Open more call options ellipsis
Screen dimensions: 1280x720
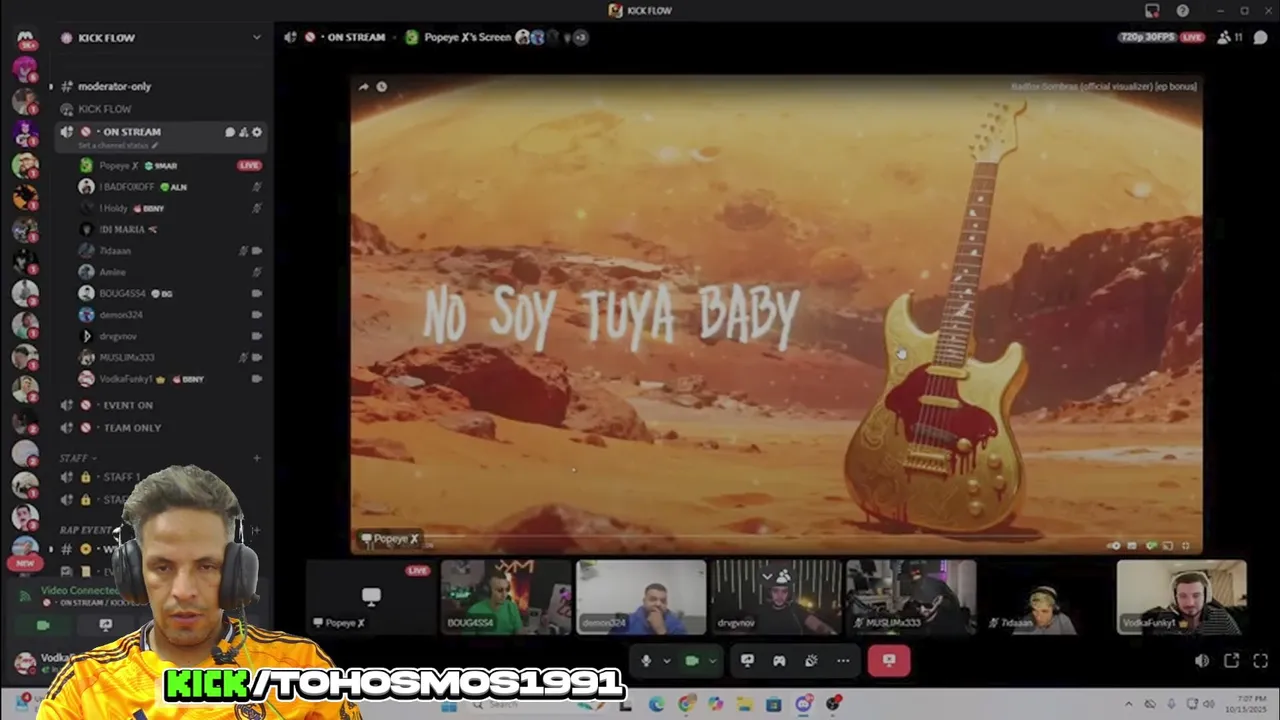pos(843,661)
